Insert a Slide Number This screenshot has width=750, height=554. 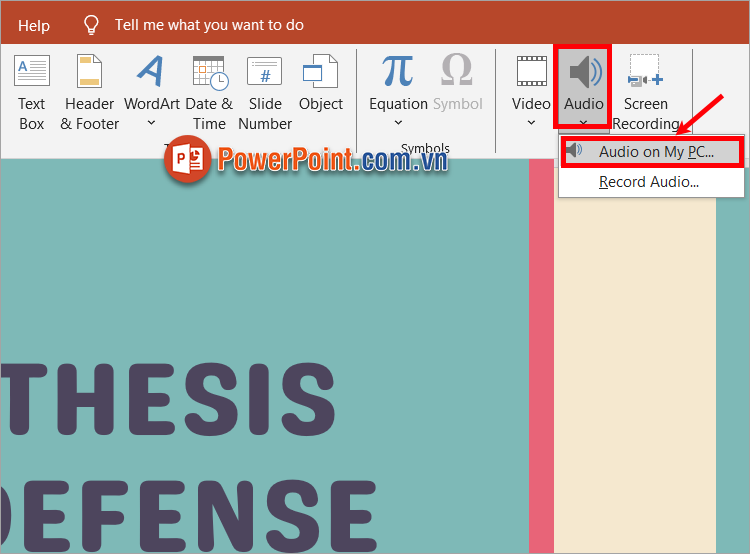pos(265,92)
